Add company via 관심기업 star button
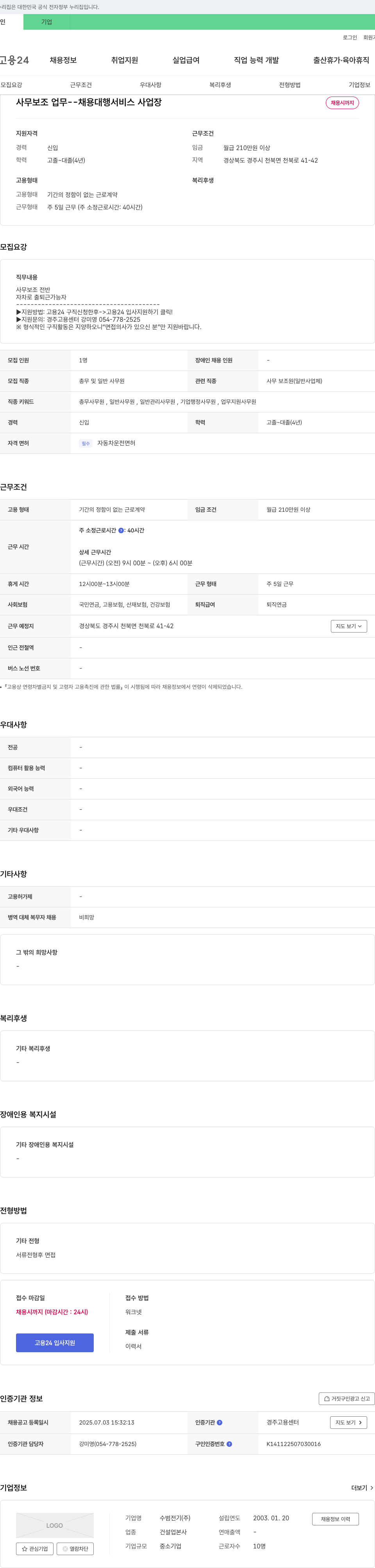 tap(35, 1548)
